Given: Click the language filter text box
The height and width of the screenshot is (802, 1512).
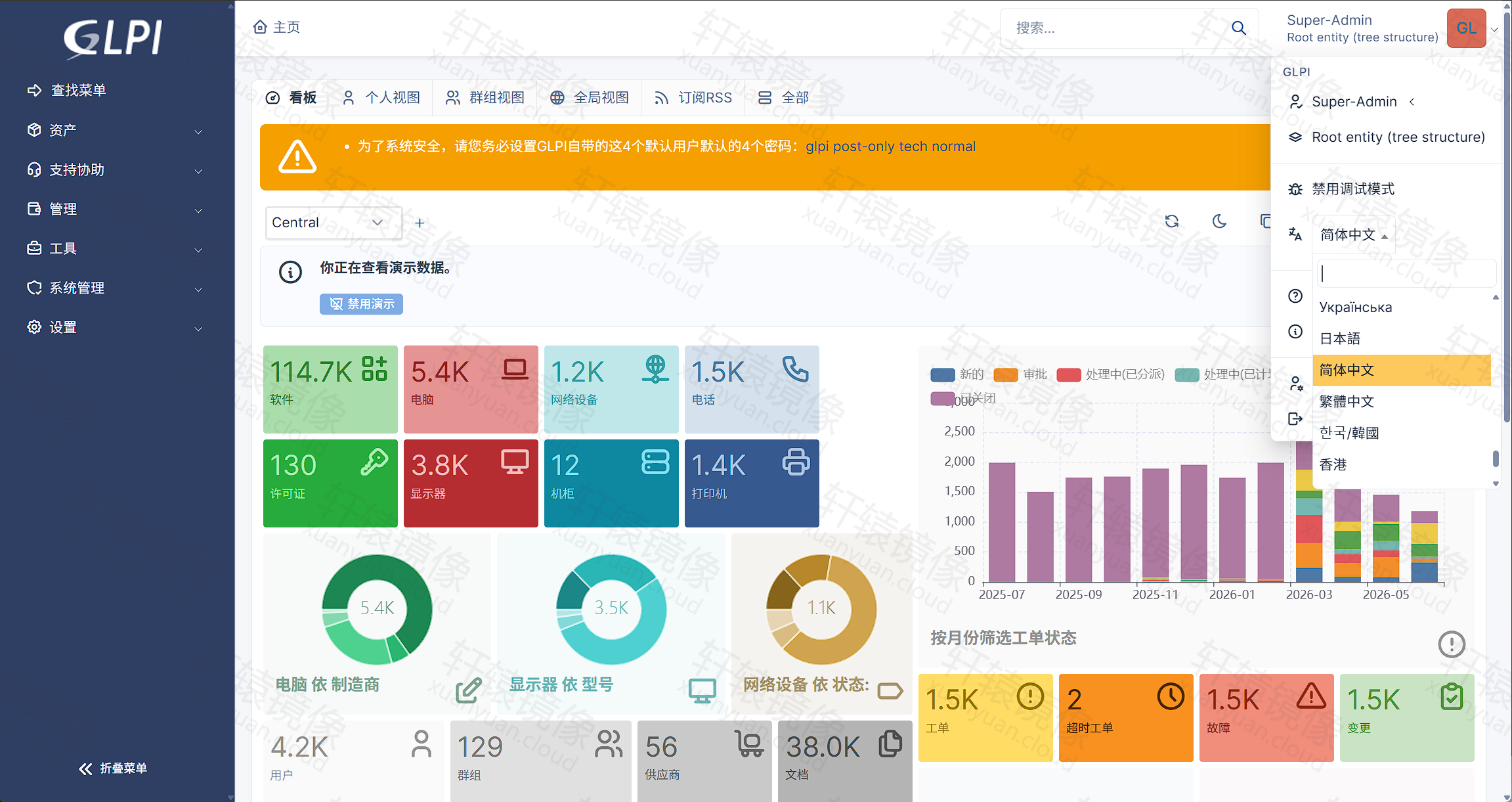Looking at the screenshot, I should point(1406,273).
